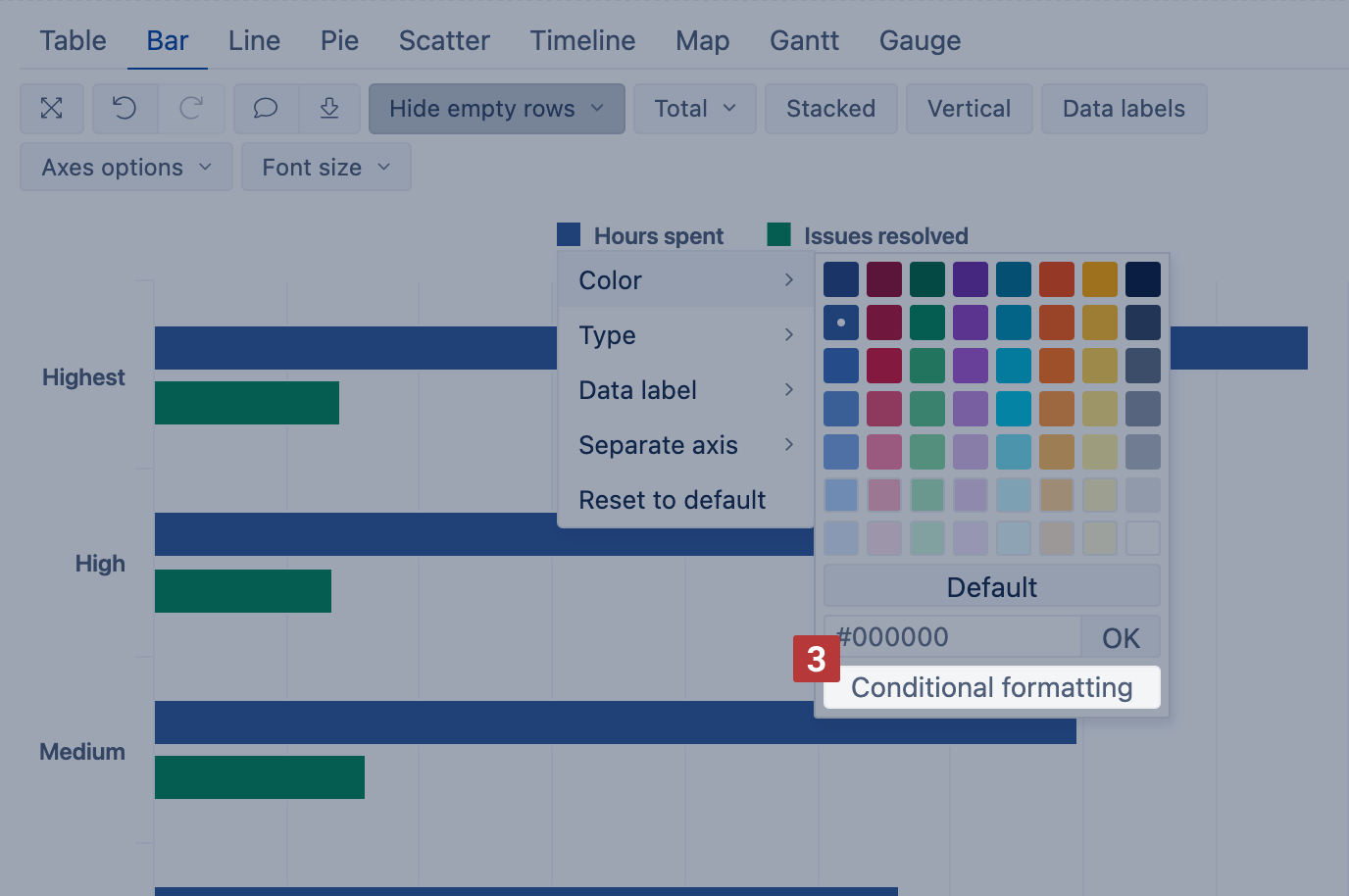Expand the Font size dropdown
1349x896 pixels.
pos(325,168)
